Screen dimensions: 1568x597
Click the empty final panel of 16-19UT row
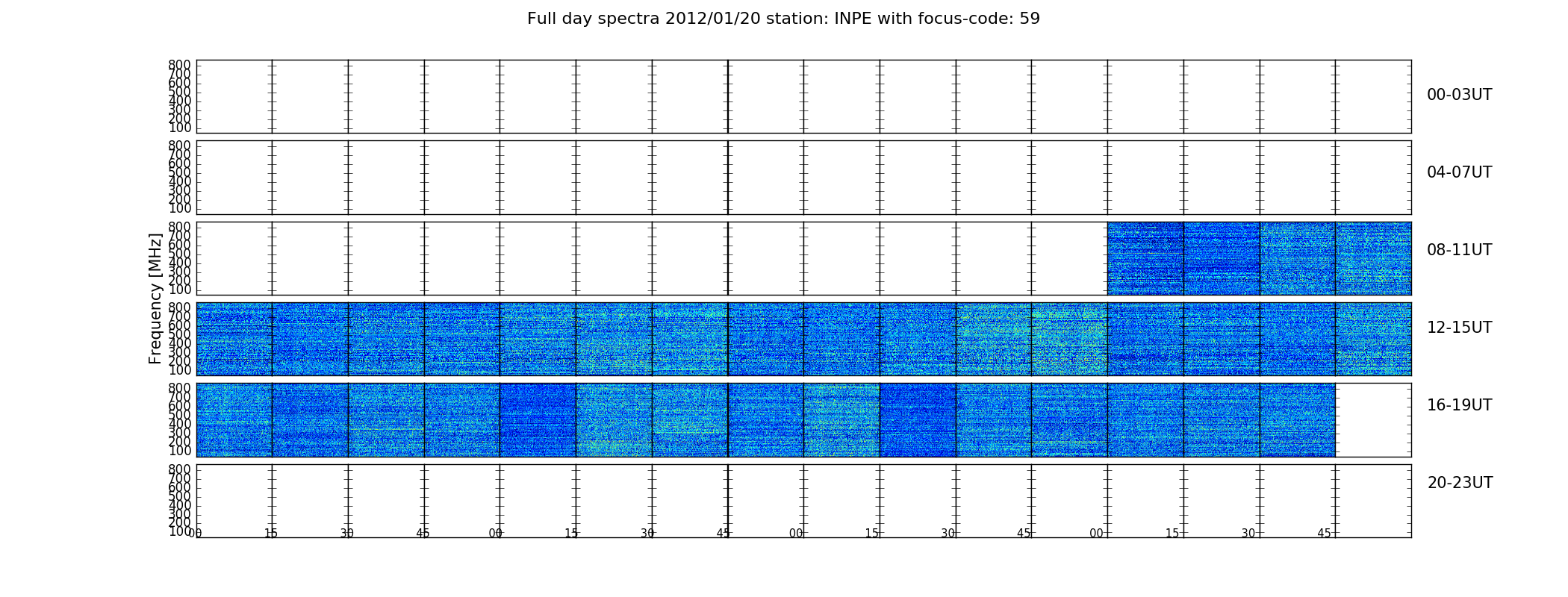coord(1373,420)
